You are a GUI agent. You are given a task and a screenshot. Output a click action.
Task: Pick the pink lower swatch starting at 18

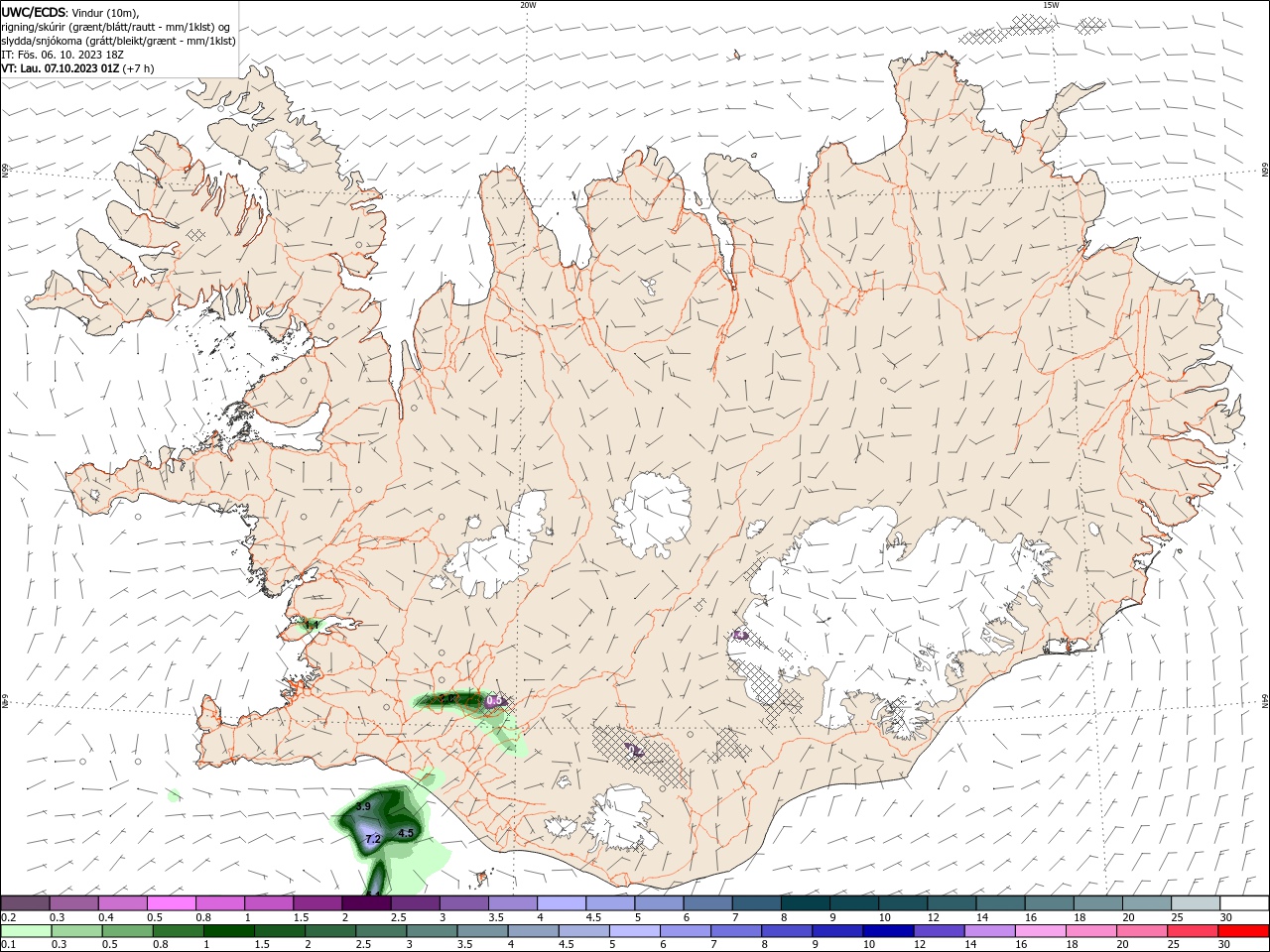click(x=1090, y=931)
